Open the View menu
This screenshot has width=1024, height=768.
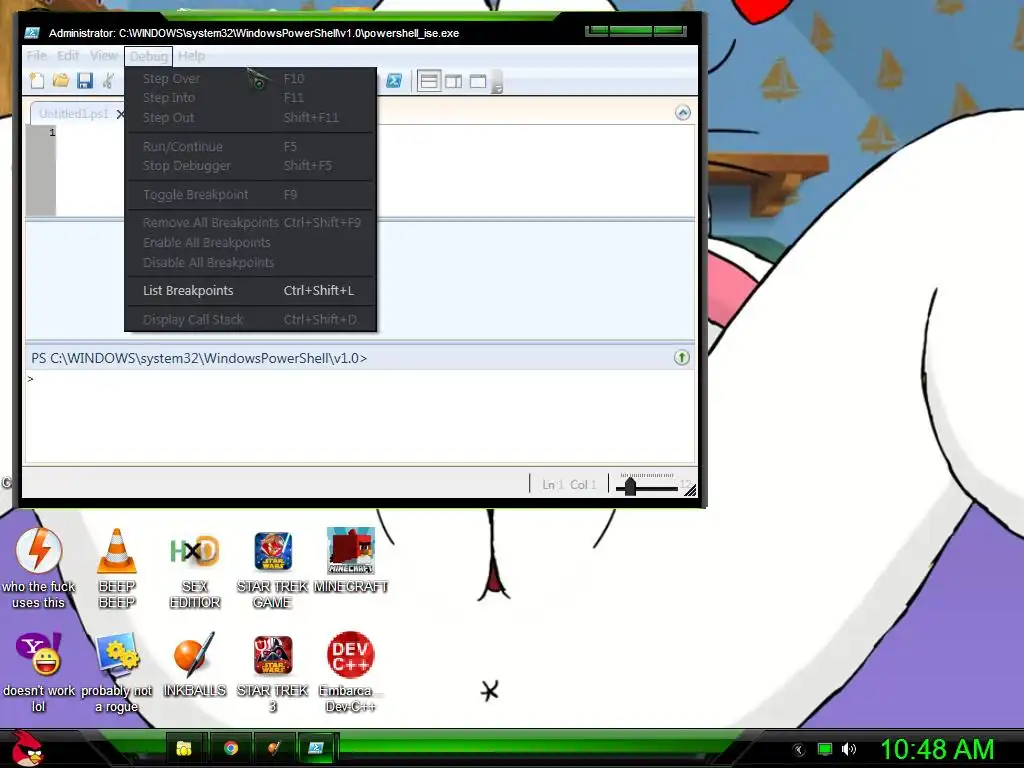click(x=104, y=56)
